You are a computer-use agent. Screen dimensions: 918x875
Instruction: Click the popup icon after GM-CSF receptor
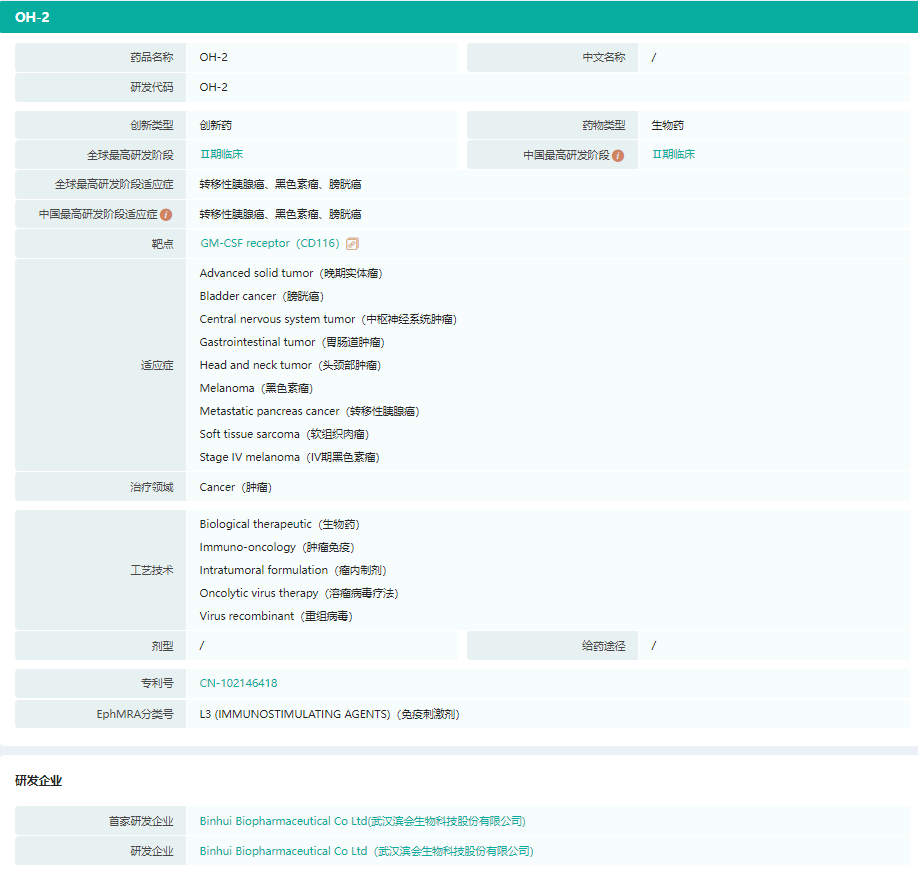pyautogui.click(x=352, y=244)
